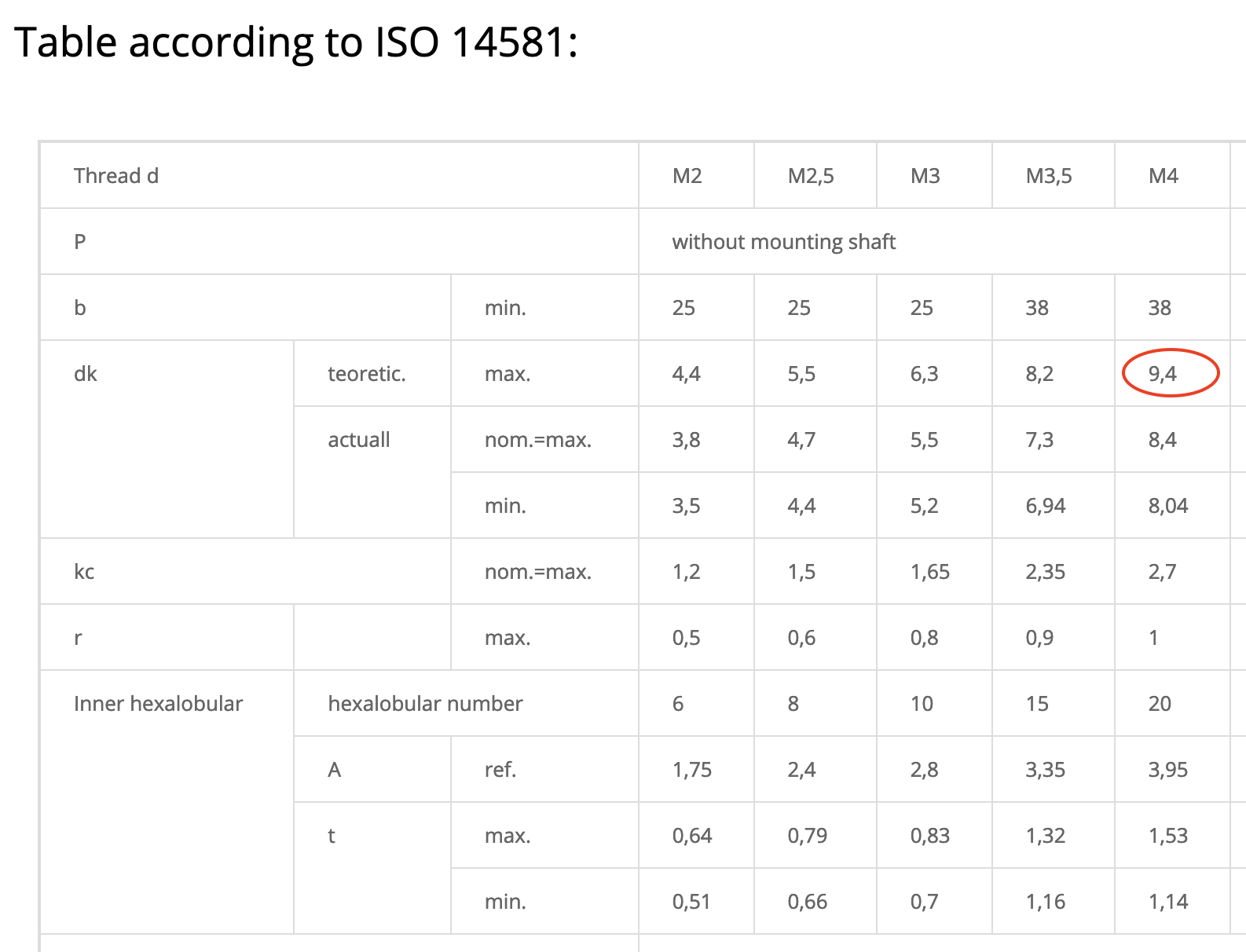Click the red-circled 9,4 value
The image size is (1246, 952).
click(1163, 374)
